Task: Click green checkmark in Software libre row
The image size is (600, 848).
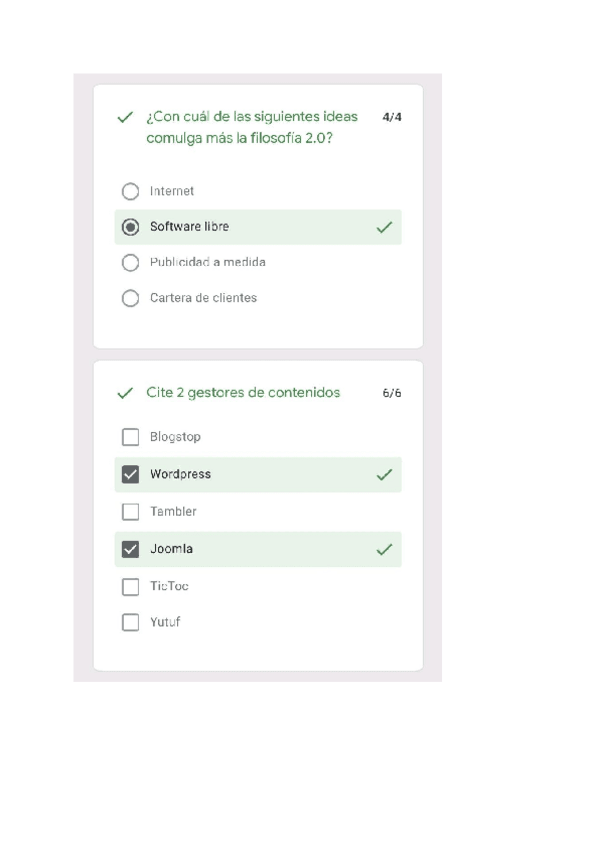Action: 384,228
